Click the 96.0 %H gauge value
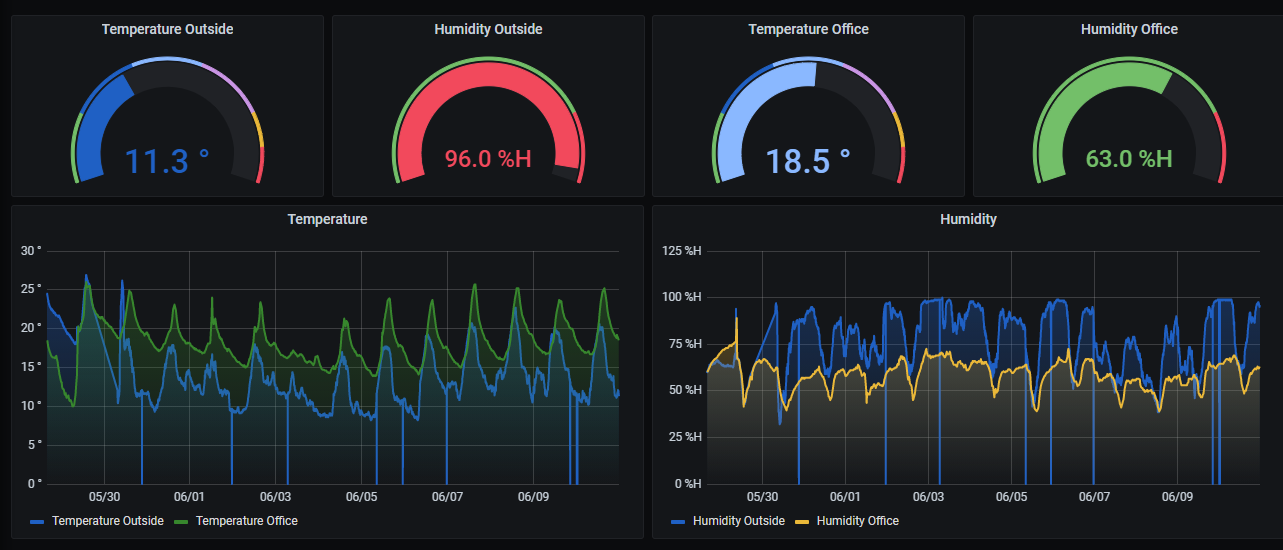Screen dimensions: 1283x550 pyautogui.click(x=488, y=158)
